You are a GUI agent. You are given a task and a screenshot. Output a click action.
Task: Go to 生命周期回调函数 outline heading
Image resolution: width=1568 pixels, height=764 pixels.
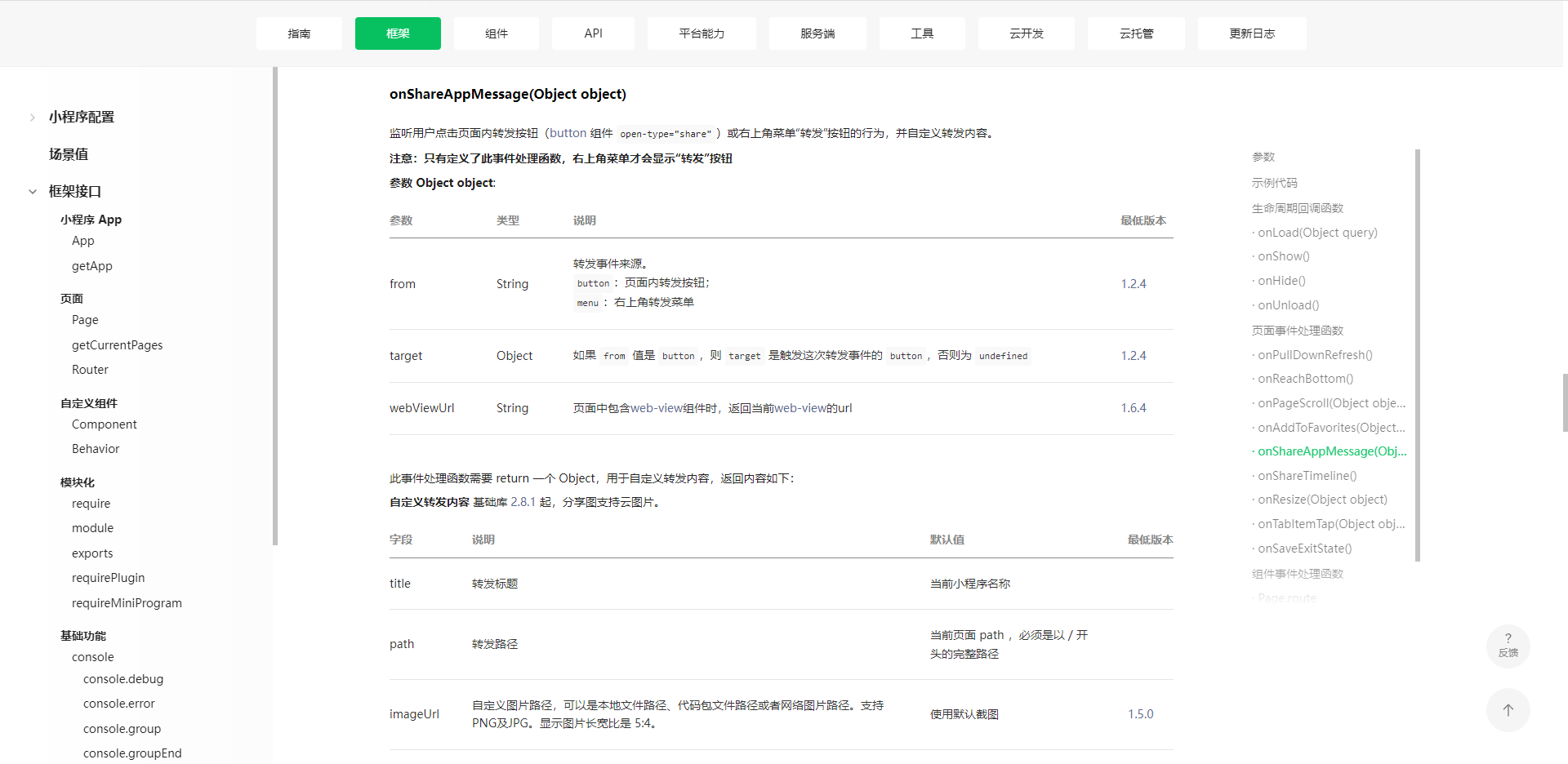1298,208
